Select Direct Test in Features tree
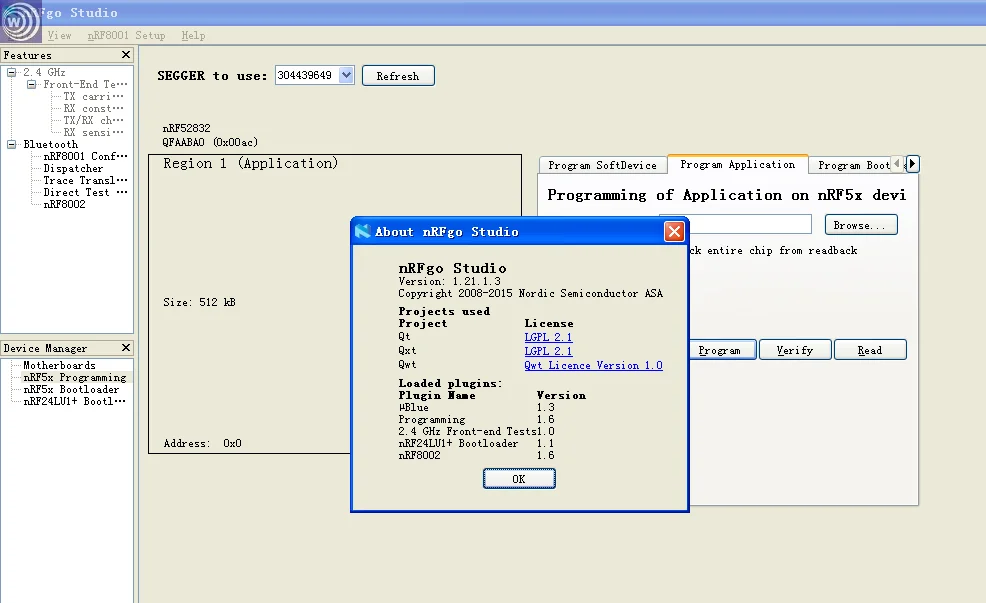Screen dimensions: 986x603 coord(86,192)
